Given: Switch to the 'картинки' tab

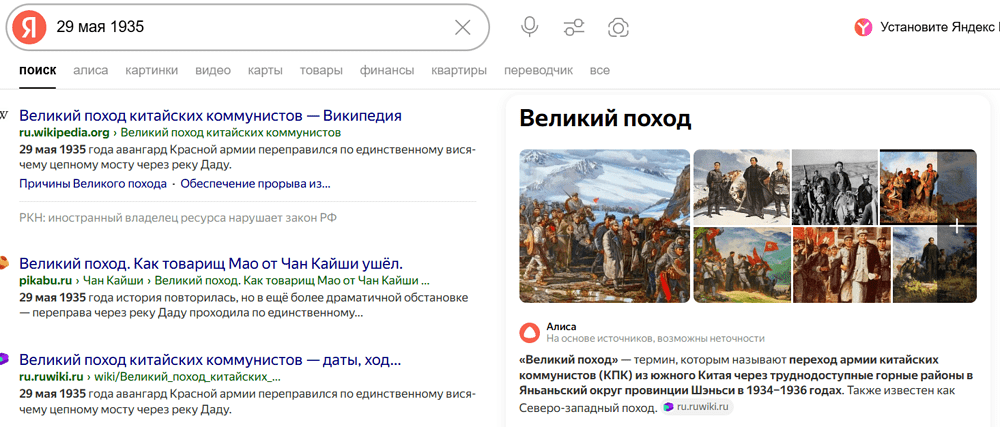Looking at the screenshot, I should click(x=152, y=70).
